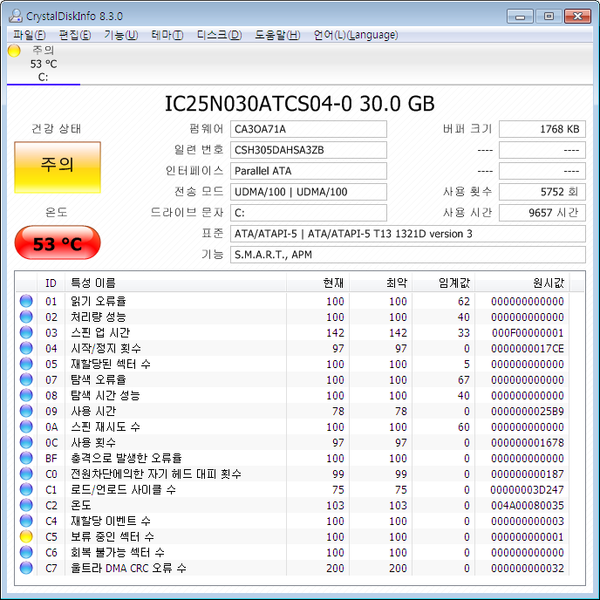Click the 원시값 column header
600x600 pixels.
(x=522, y=283)
